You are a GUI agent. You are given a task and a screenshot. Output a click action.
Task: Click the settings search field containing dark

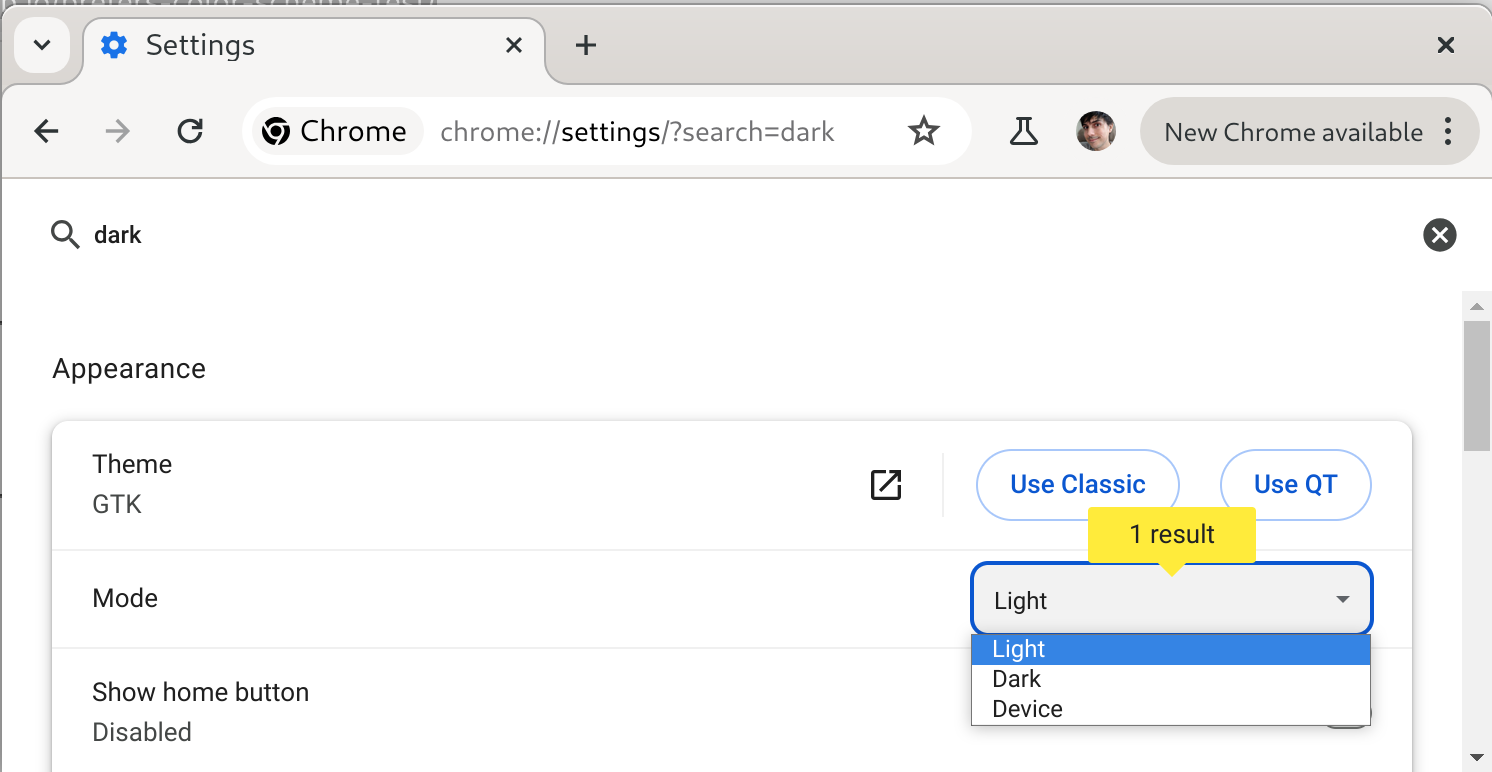(700, 235)
